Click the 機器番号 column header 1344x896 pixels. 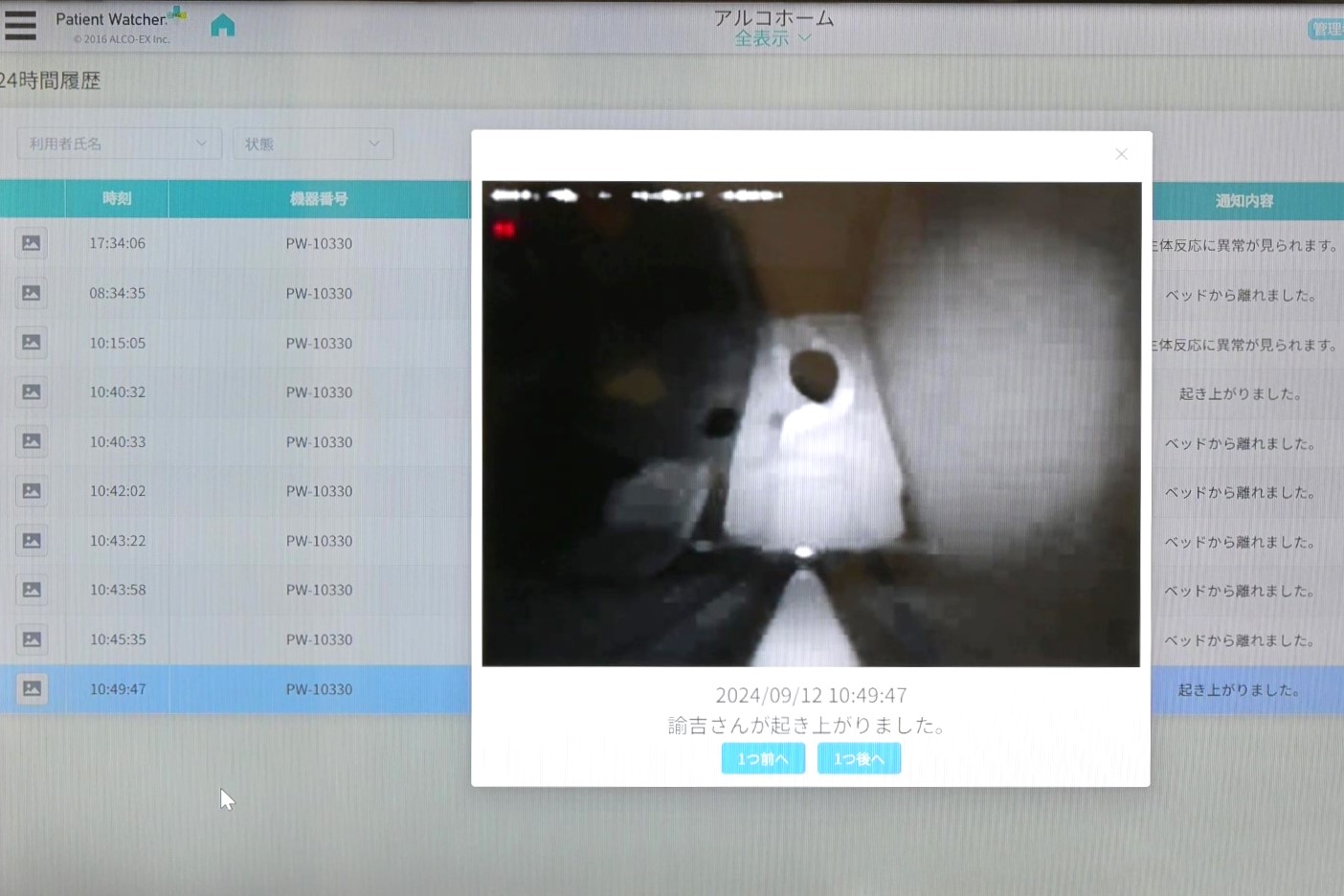(319, 199)
